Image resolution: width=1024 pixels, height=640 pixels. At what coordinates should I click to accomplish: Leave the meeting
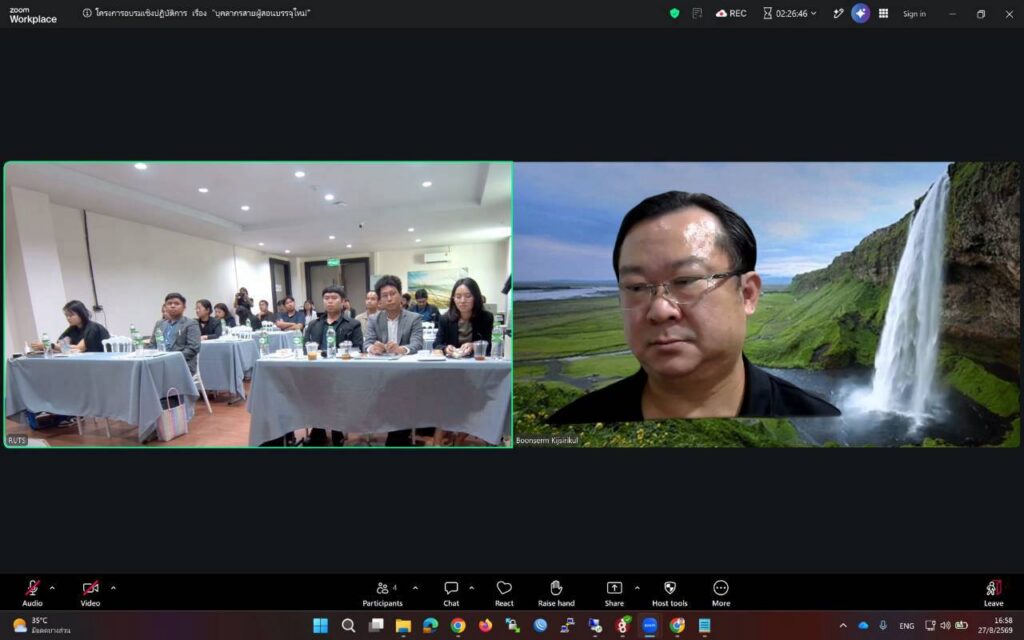coord(993,593)
